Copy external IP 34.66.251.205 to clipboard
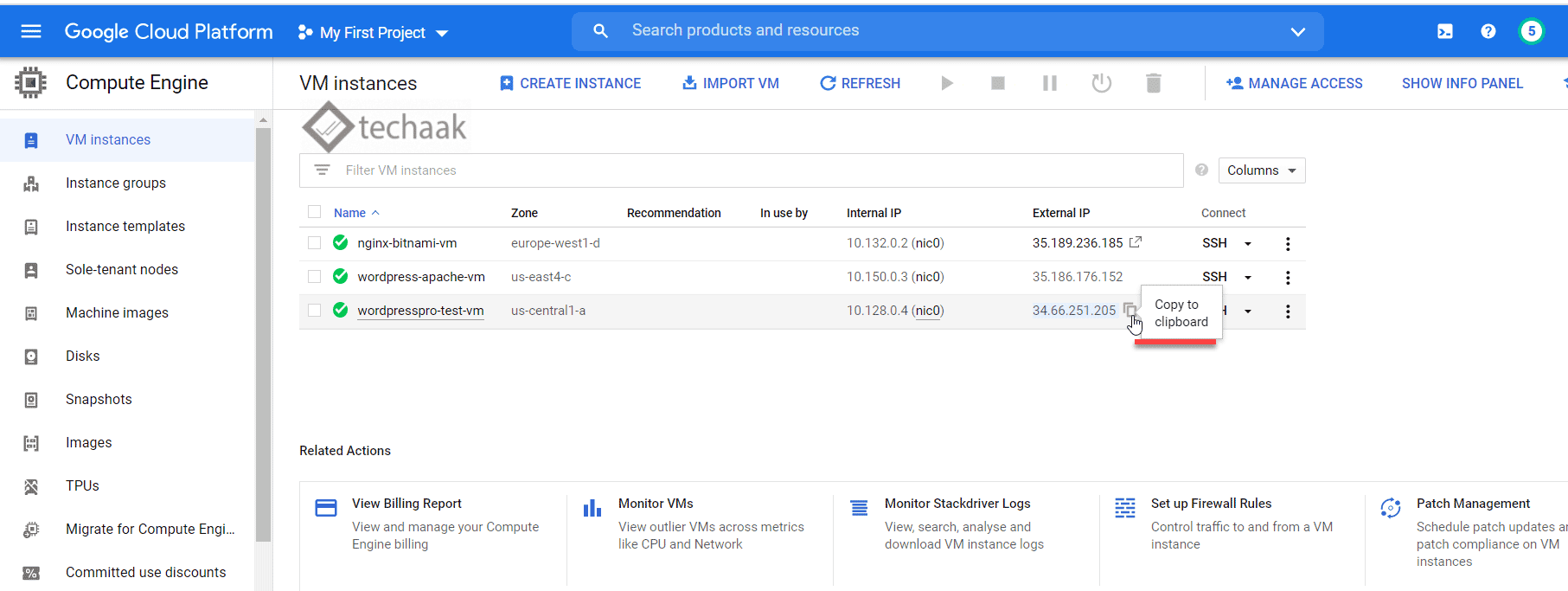The height and width of the screenshot is (591, 1568). click(x=1130, y=309)
